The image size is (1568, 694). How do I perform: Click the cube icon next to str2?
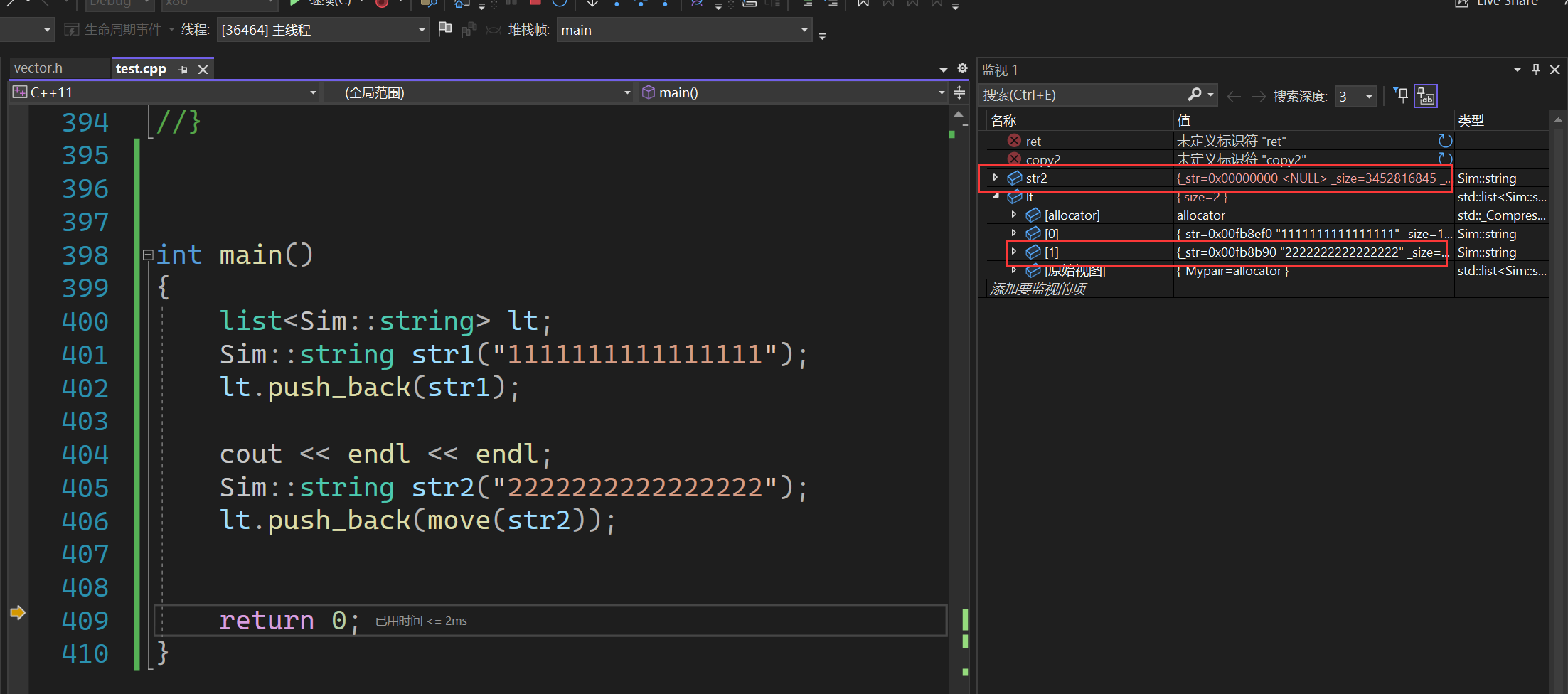pos(1015,178)
